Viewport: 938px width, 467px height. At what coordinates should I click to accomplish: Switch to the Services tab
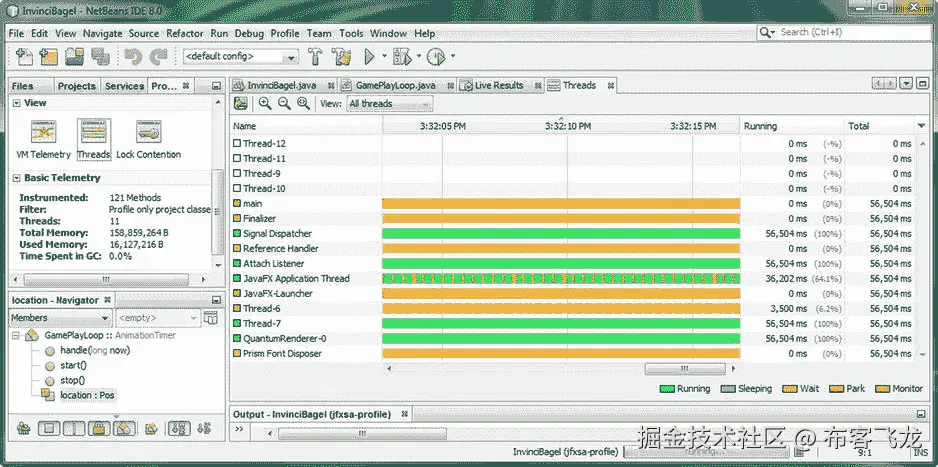coord(124,86)
